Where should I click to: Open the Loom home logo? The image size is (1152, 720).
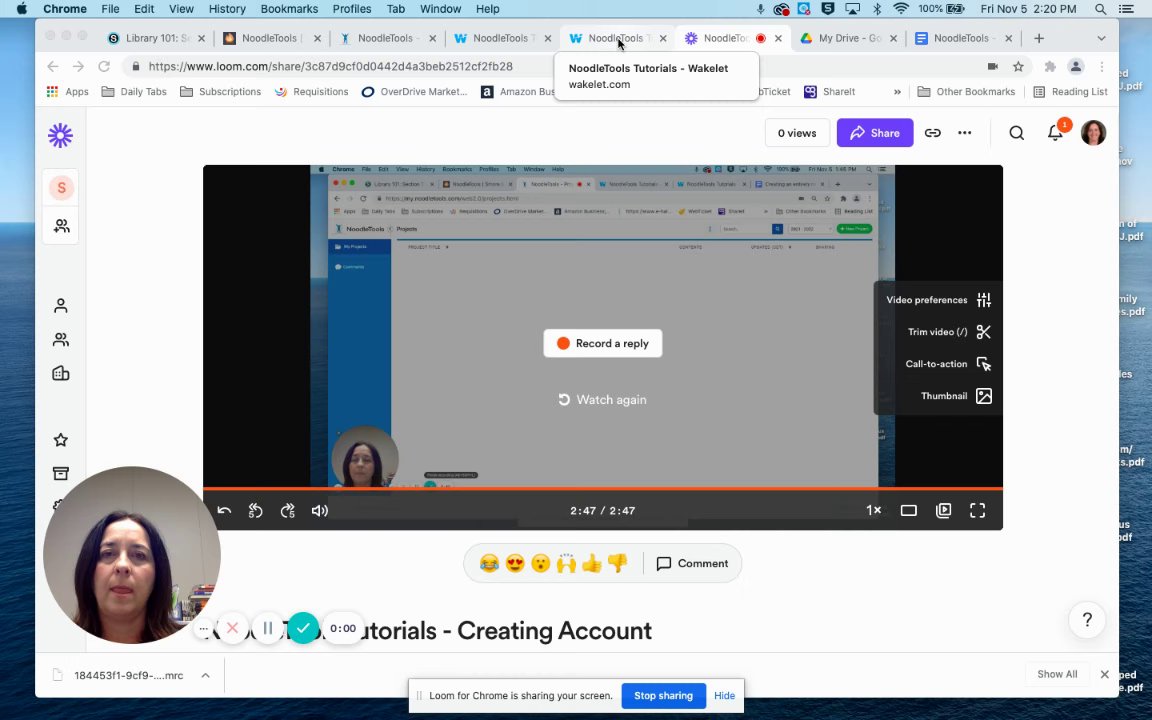coord(60,135)
